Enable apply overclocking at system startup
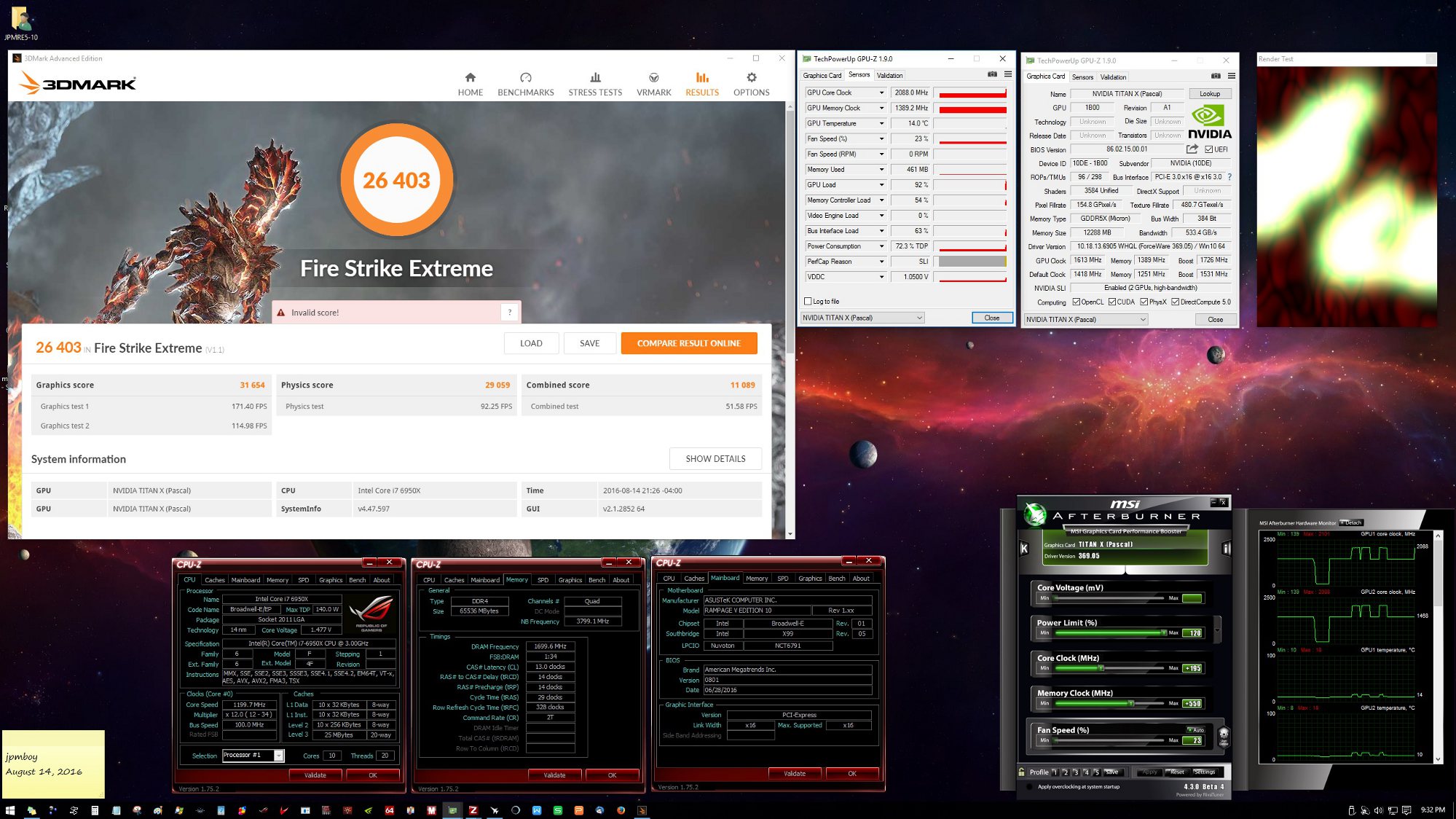This screenshot has width=1456, height=819. tap(1029, 786)
